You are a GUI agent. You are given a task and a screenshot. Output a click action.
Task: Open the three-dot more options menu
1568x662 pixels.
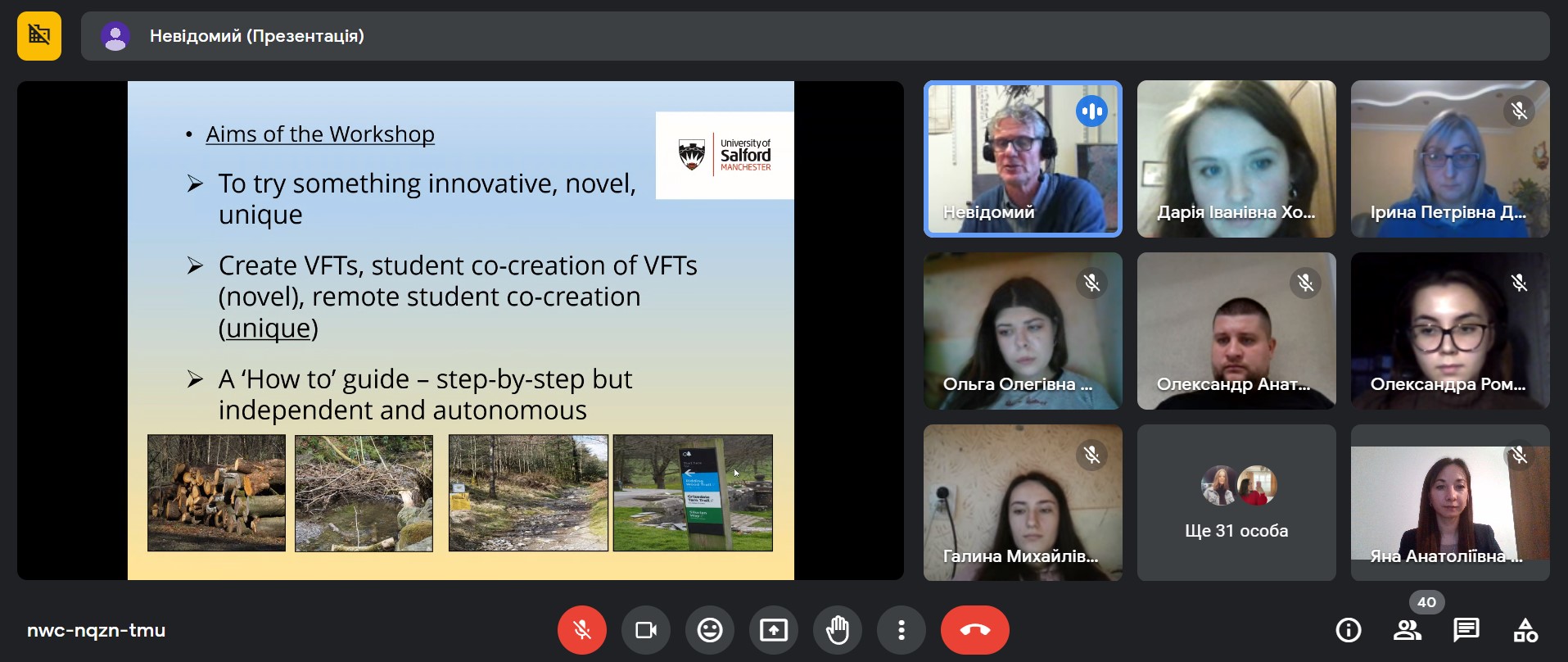[x=901, y=630]
